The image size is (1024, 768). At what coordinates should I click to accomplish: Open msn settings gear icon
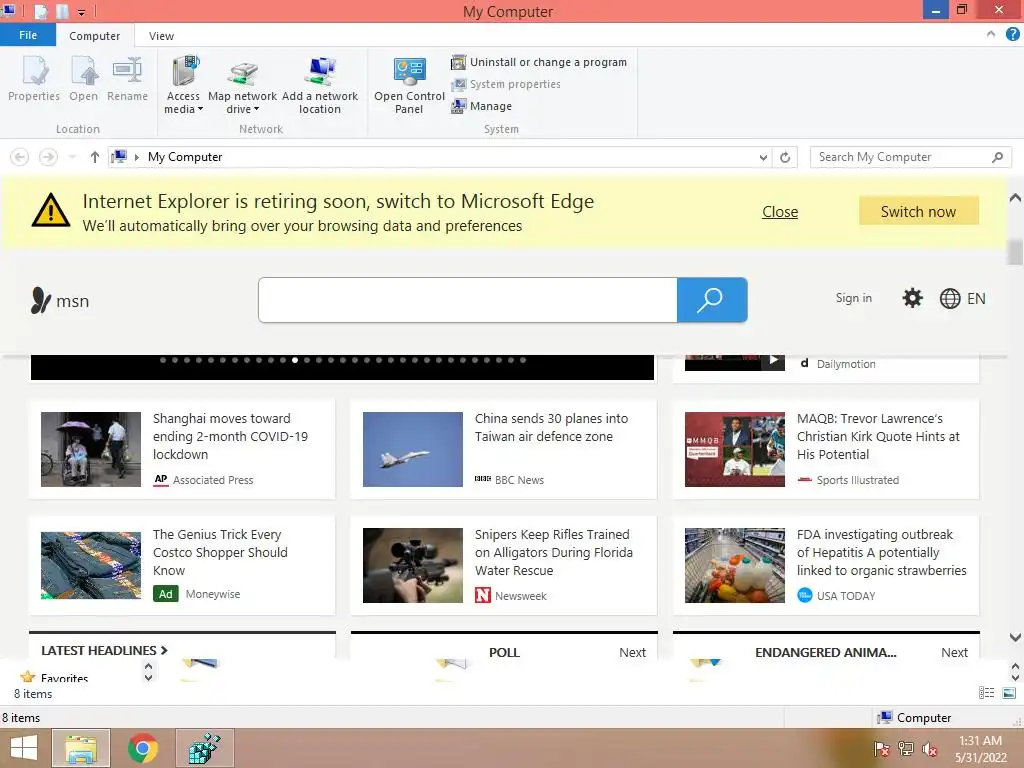pyautogui.click(x=912, y=298)
